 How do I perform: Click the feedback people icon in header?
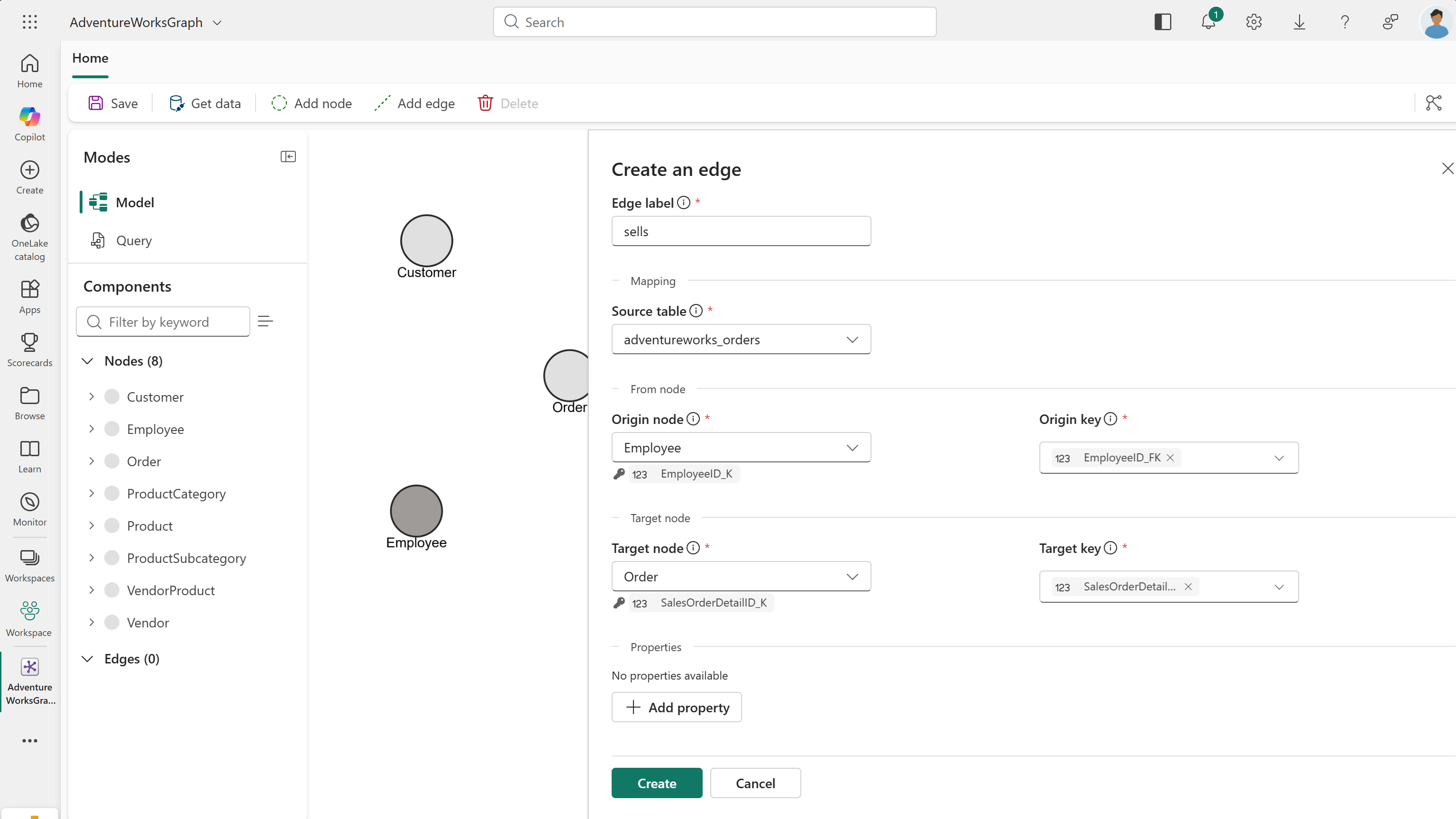[x=1391, y=22]
